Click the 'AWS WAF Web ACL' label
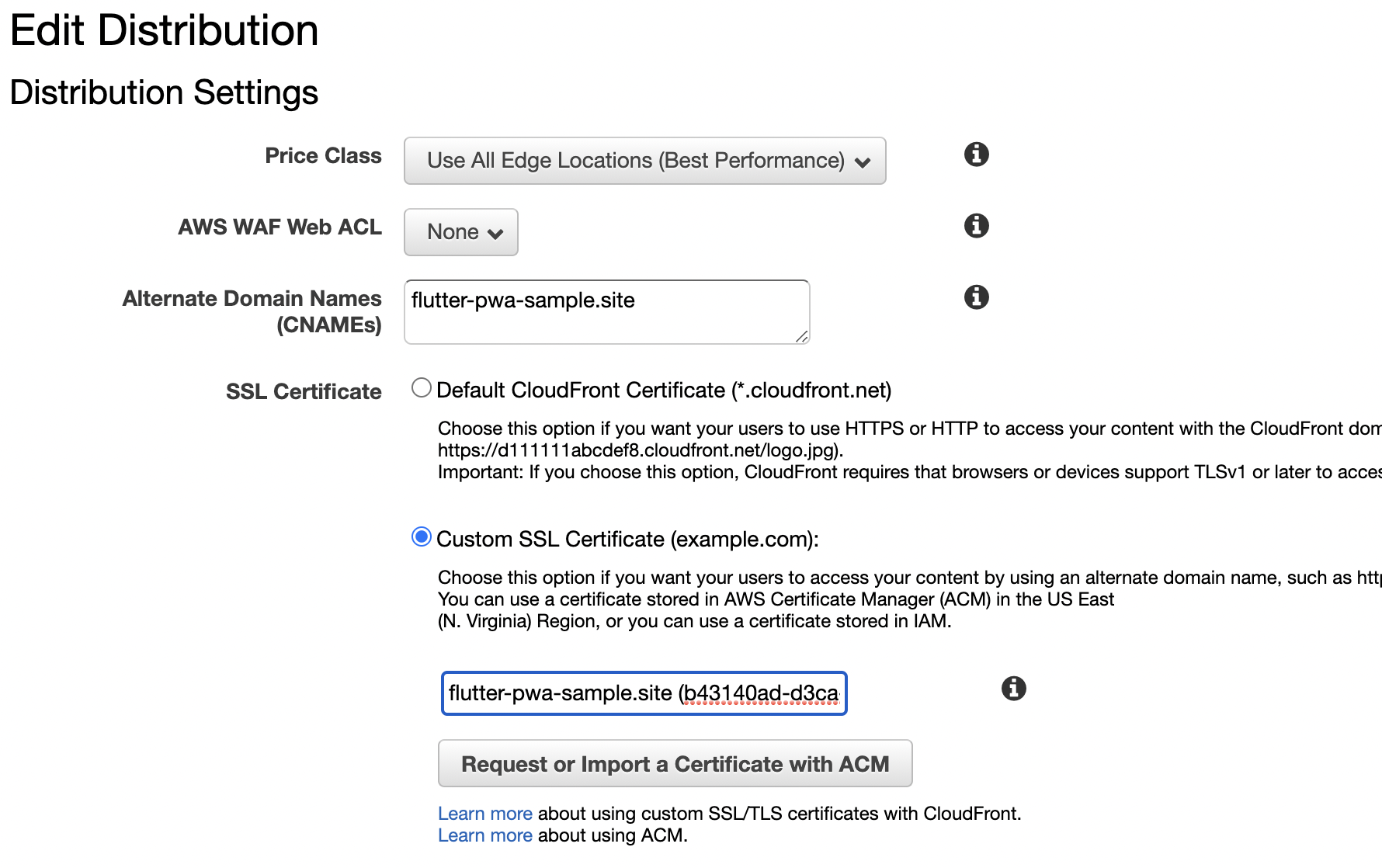Viewport: 1382px width, 868px height. tap(280, 227)
